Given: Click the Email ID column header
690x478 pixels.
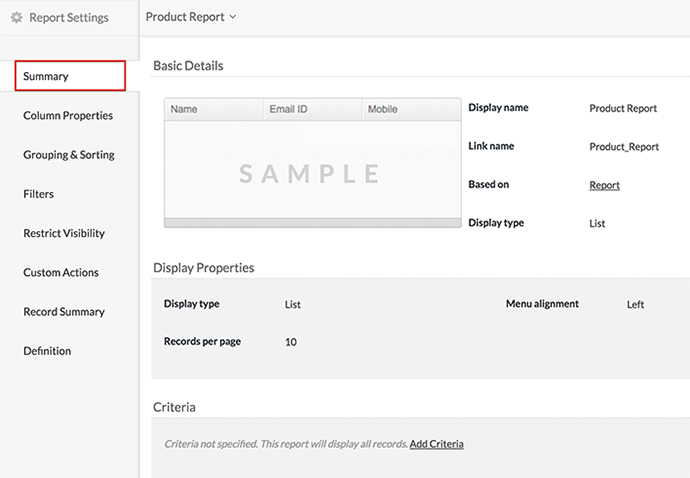Looking at the screenshot, I should pyautogui.click(x=288, y=109).
